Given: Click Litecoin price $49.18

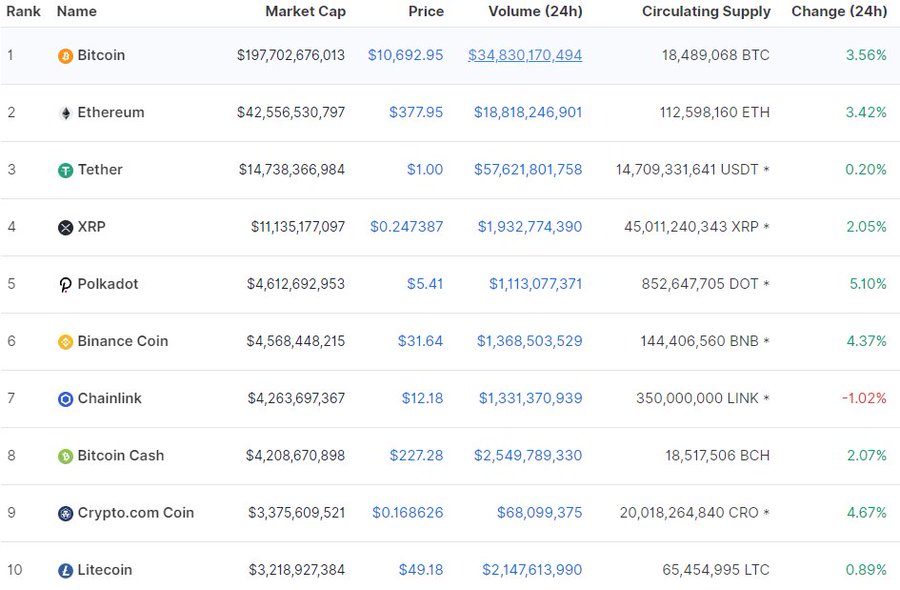Looking at the screenshot, I should [x=421, y=569].
